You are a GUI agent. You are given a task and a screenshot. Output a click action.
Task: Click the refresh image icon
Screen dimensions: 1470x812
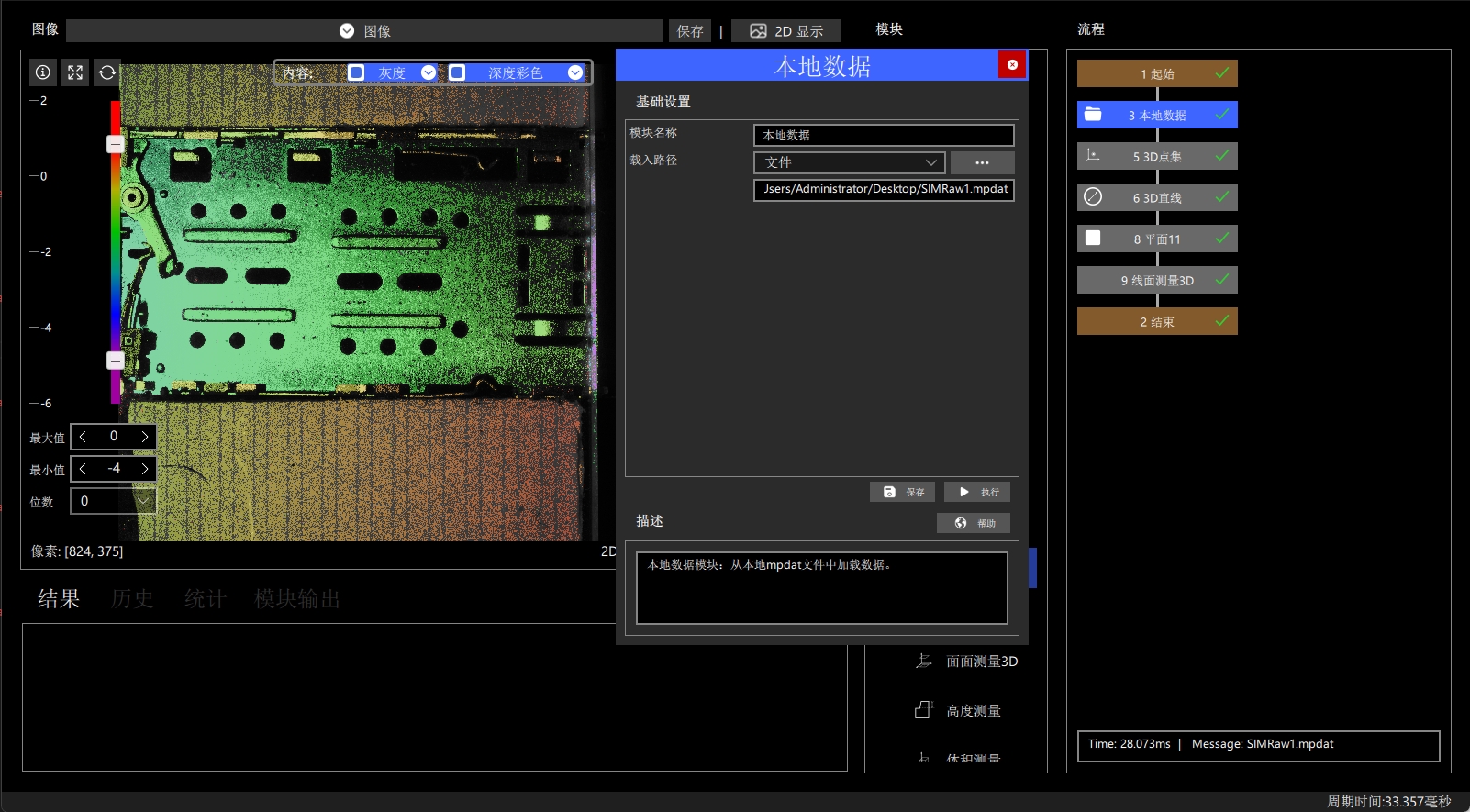[107, 72]
